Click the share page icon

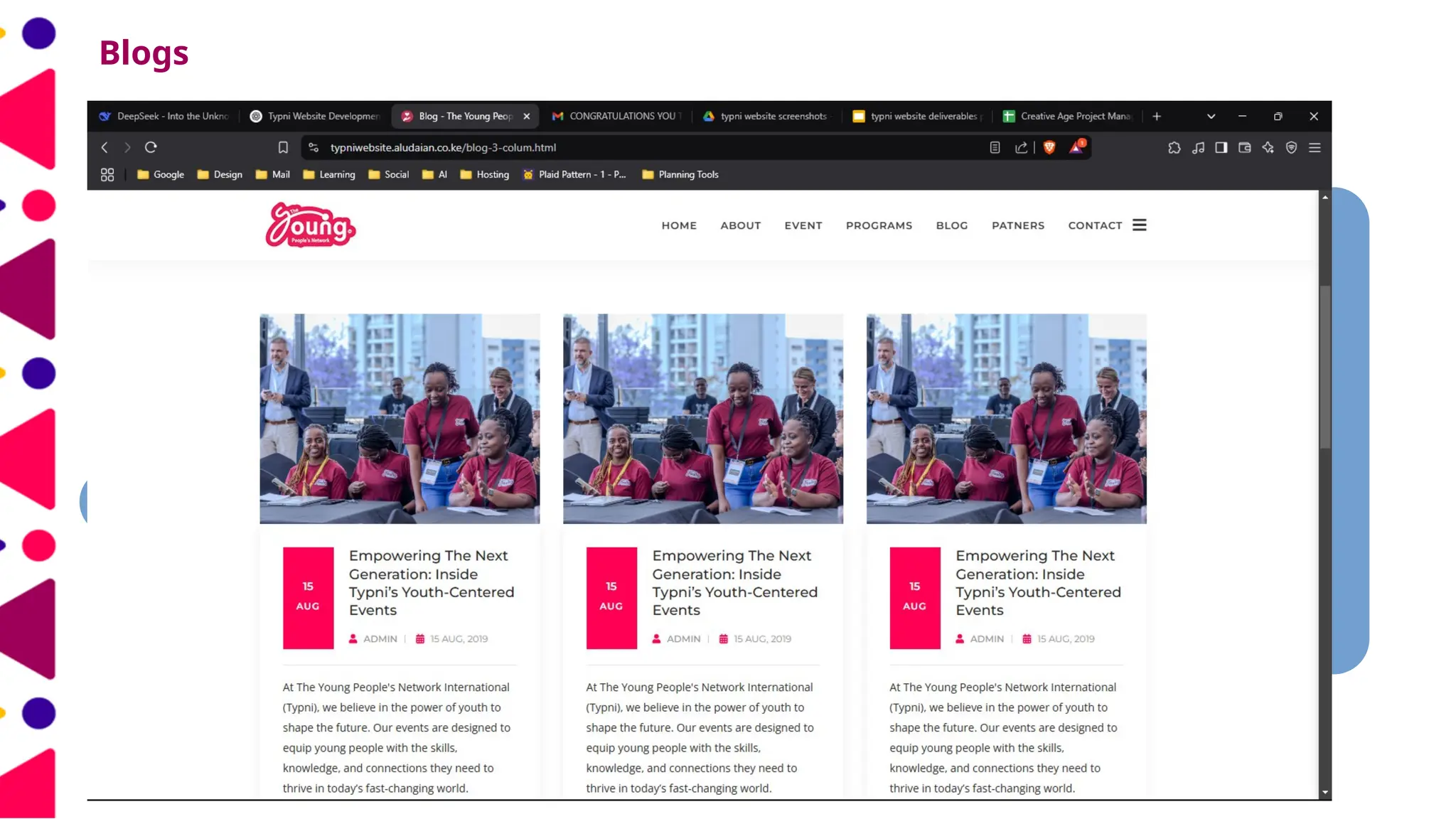[1021, 147]
